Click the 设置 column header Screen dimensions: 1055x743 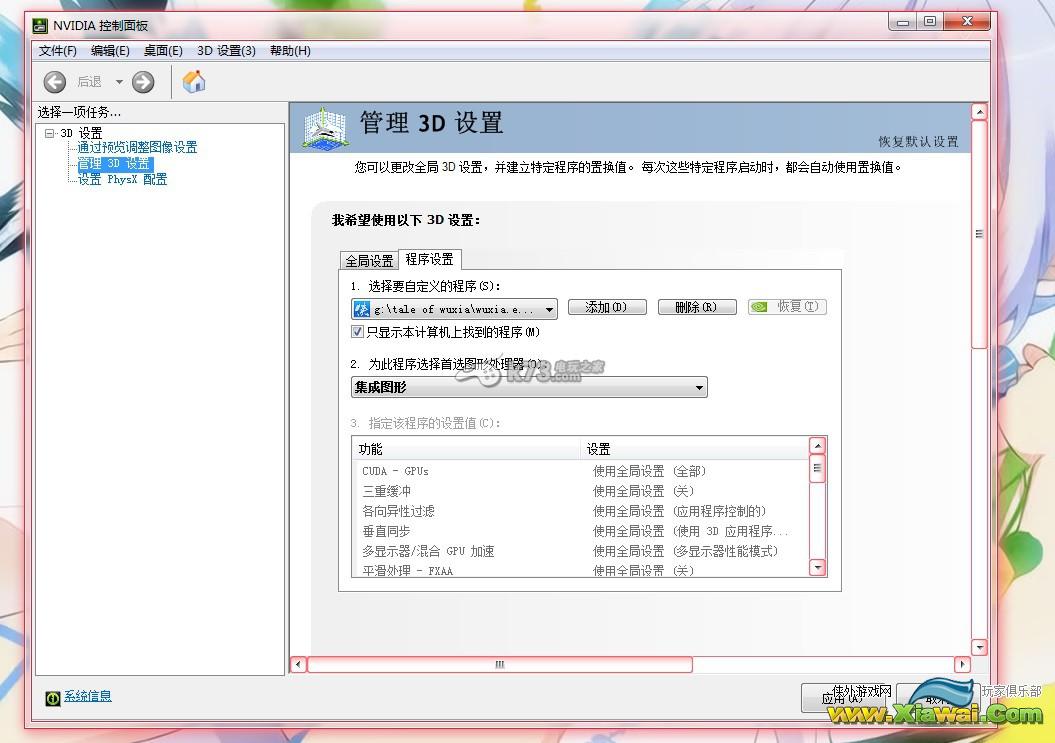coord(694,449)
